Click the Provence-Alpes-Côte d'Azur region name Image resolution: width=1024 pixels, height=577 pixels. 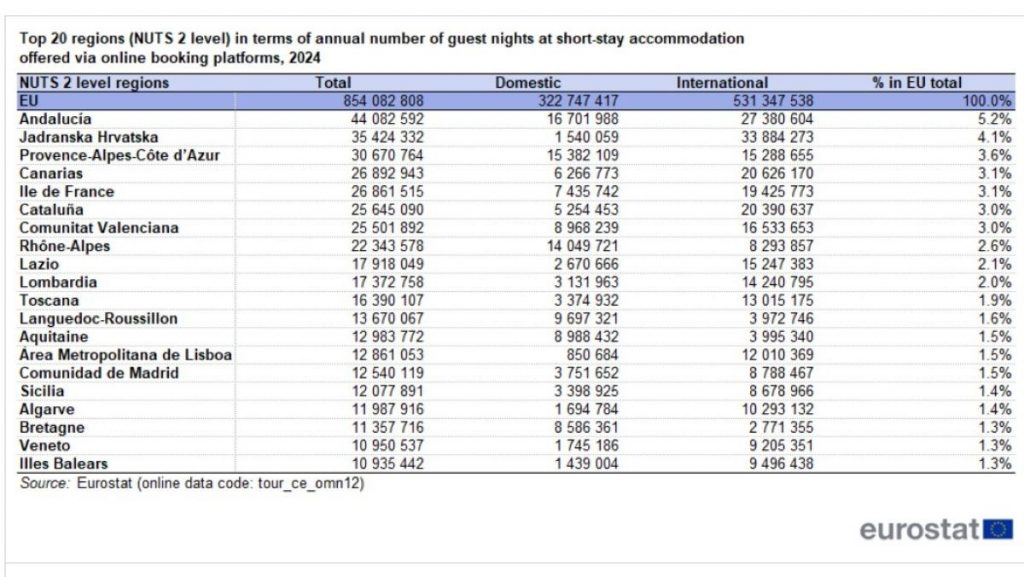click(x=120, y=155)
